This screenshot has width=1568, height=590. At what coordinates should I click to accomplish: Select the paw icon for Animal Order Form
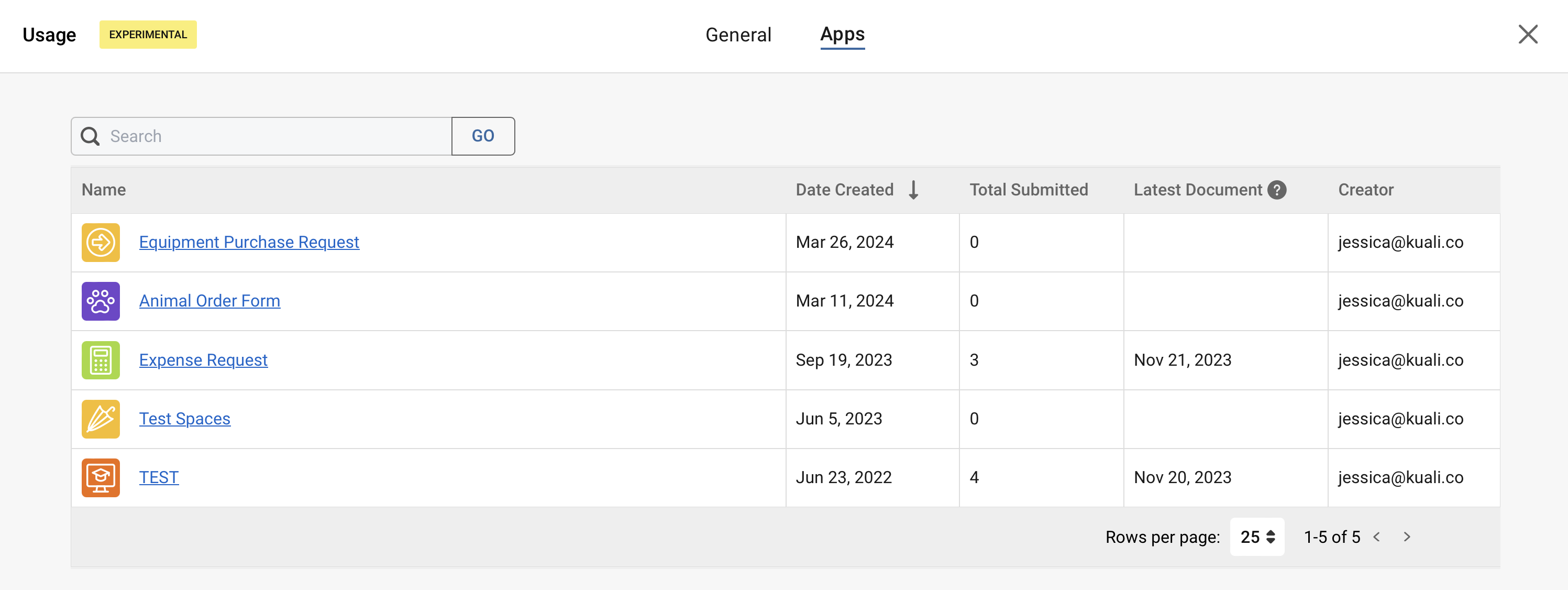click(x=101, y=301)
